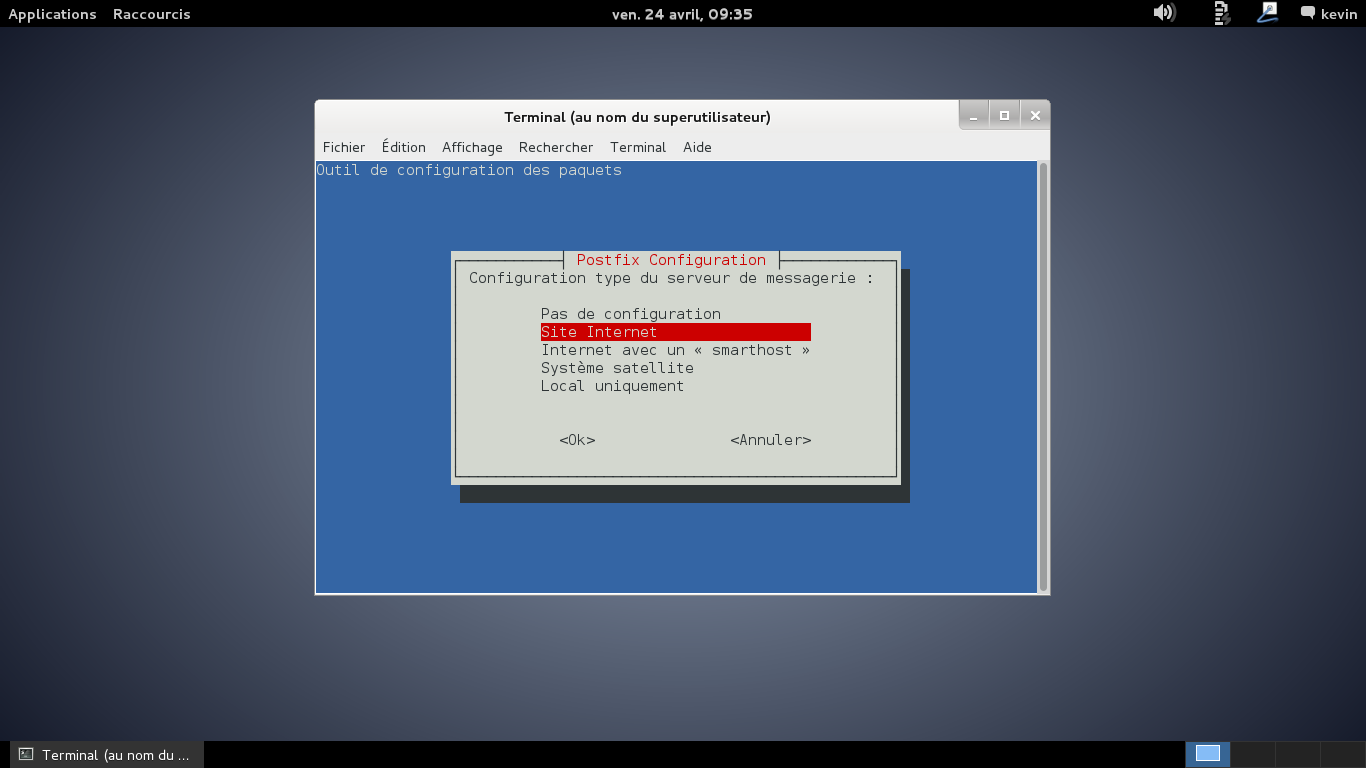This screenshot has height=768, width=1366.
Task: Click 'Outil de configuration des paquets' text
Action: click(x=469, y=170)
